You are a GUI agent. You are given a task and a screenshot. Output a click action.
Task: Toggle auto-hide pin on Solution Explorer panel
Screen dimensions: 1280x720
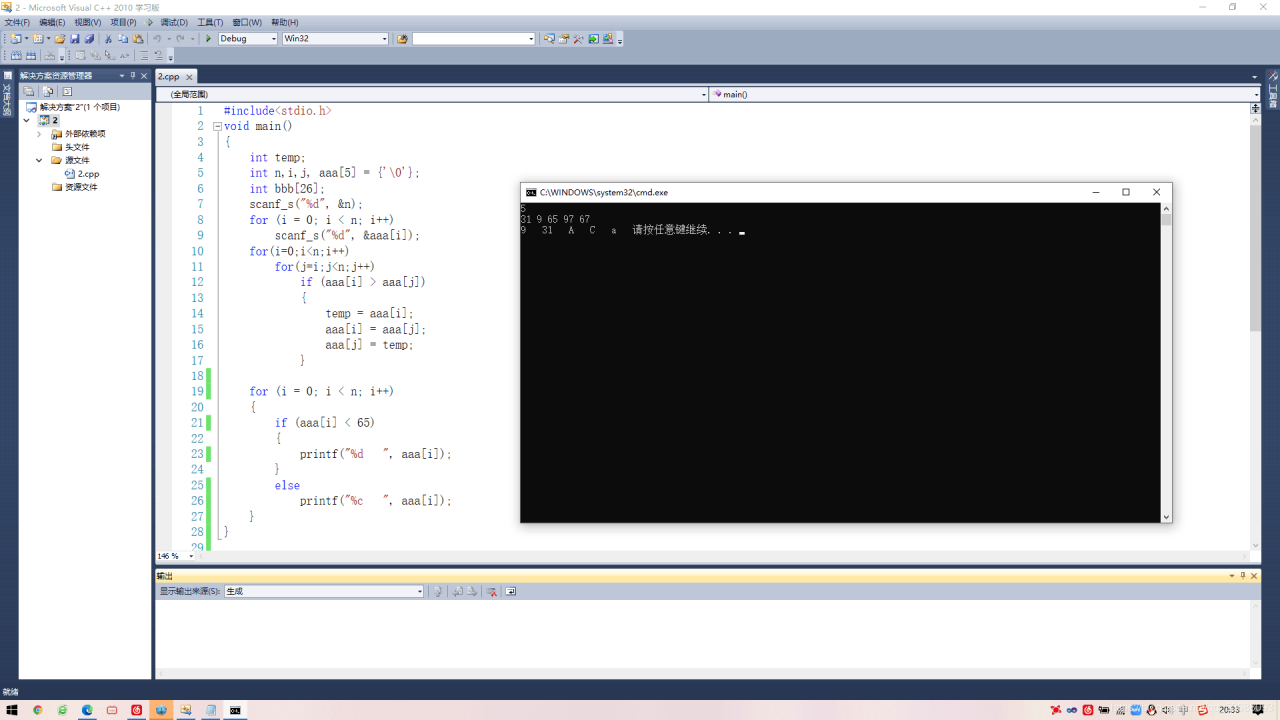133,75
